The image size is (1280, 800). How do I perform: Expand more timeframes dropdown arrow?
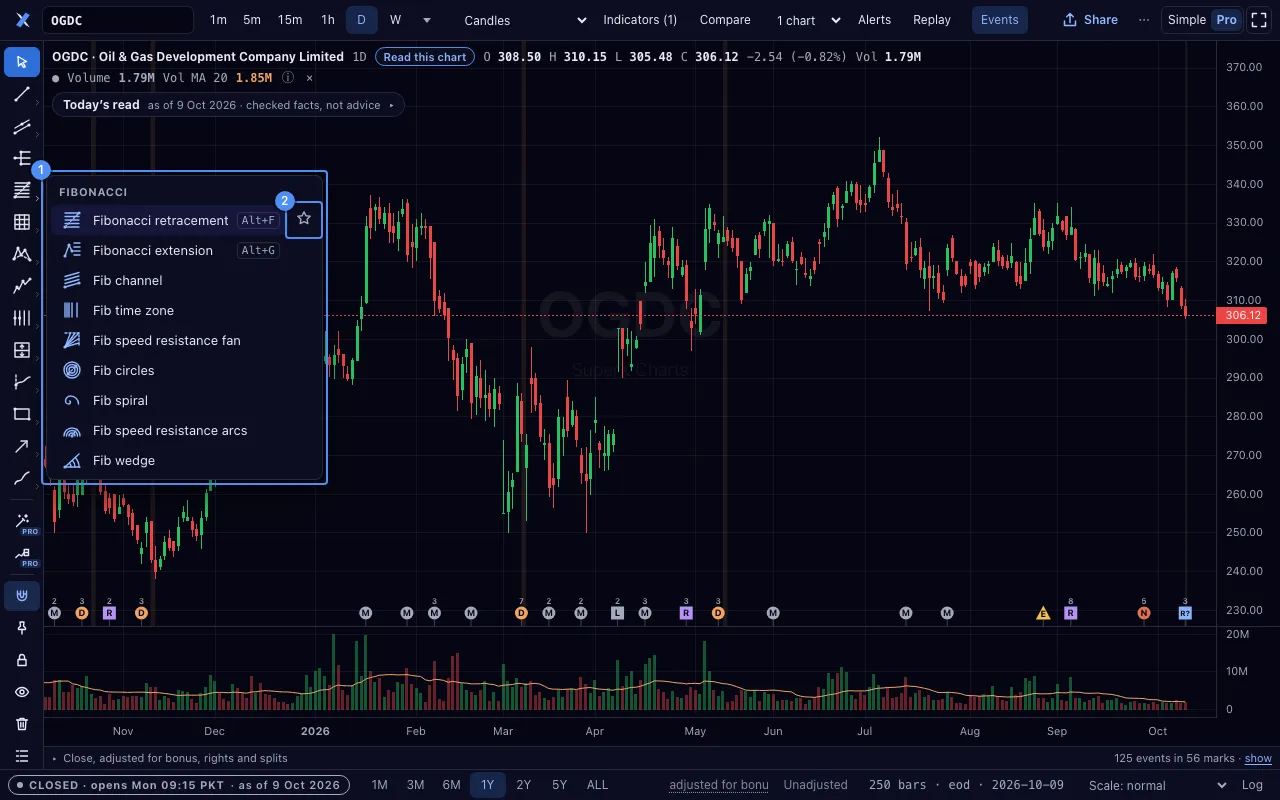427,20
